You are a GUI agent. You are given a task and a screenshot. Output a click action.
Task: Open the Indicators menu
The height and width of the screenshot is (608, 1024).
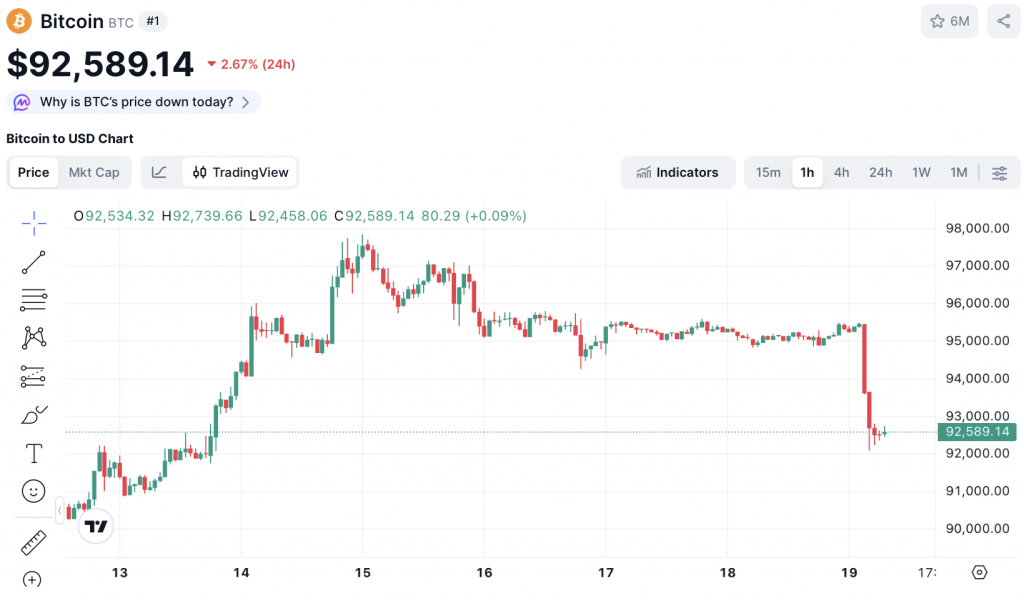click(x=677, y=172)
